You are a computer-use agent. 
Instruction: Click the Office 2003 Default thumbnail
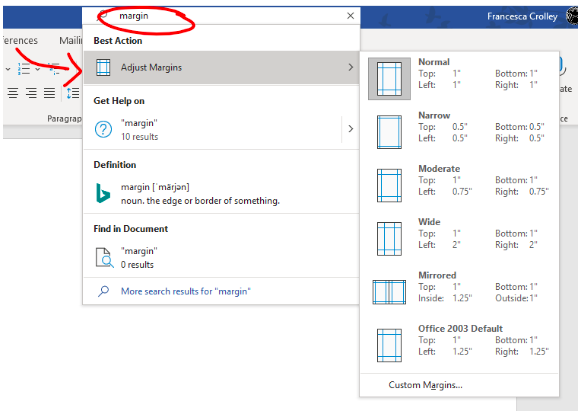[x=389, y=345]
